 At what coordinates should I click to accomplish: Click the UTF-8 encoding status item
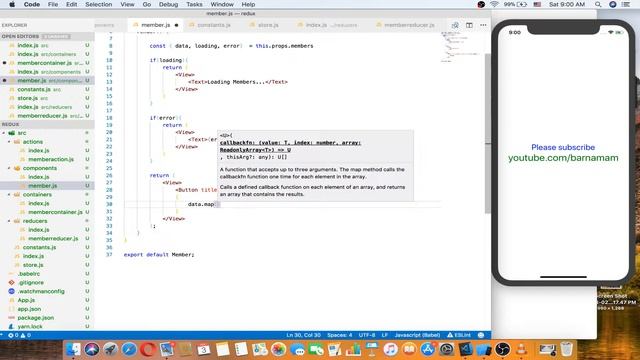(367, 335)
